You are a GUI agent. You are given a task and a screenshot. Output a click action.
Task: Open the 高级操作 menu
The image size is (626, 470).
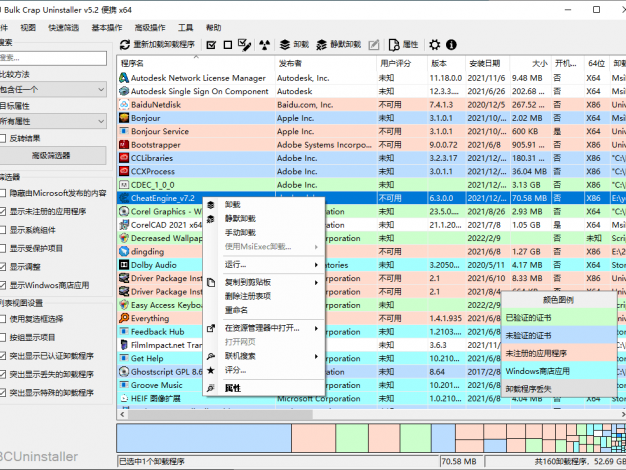tap(150, 28)
